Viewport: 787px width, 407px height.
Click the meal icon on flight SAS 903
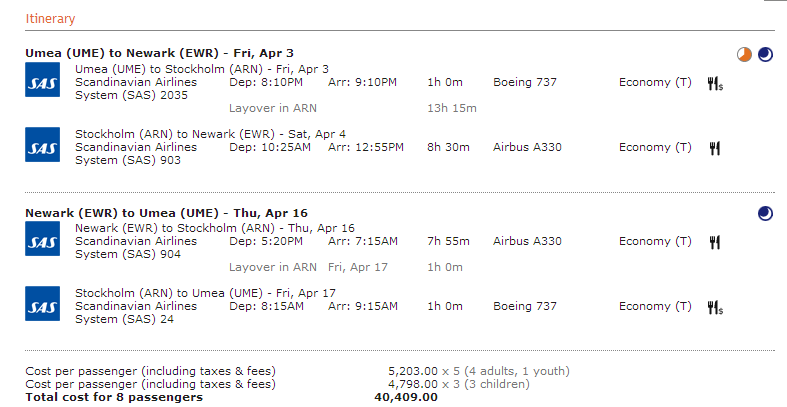(x=714, y=148)
